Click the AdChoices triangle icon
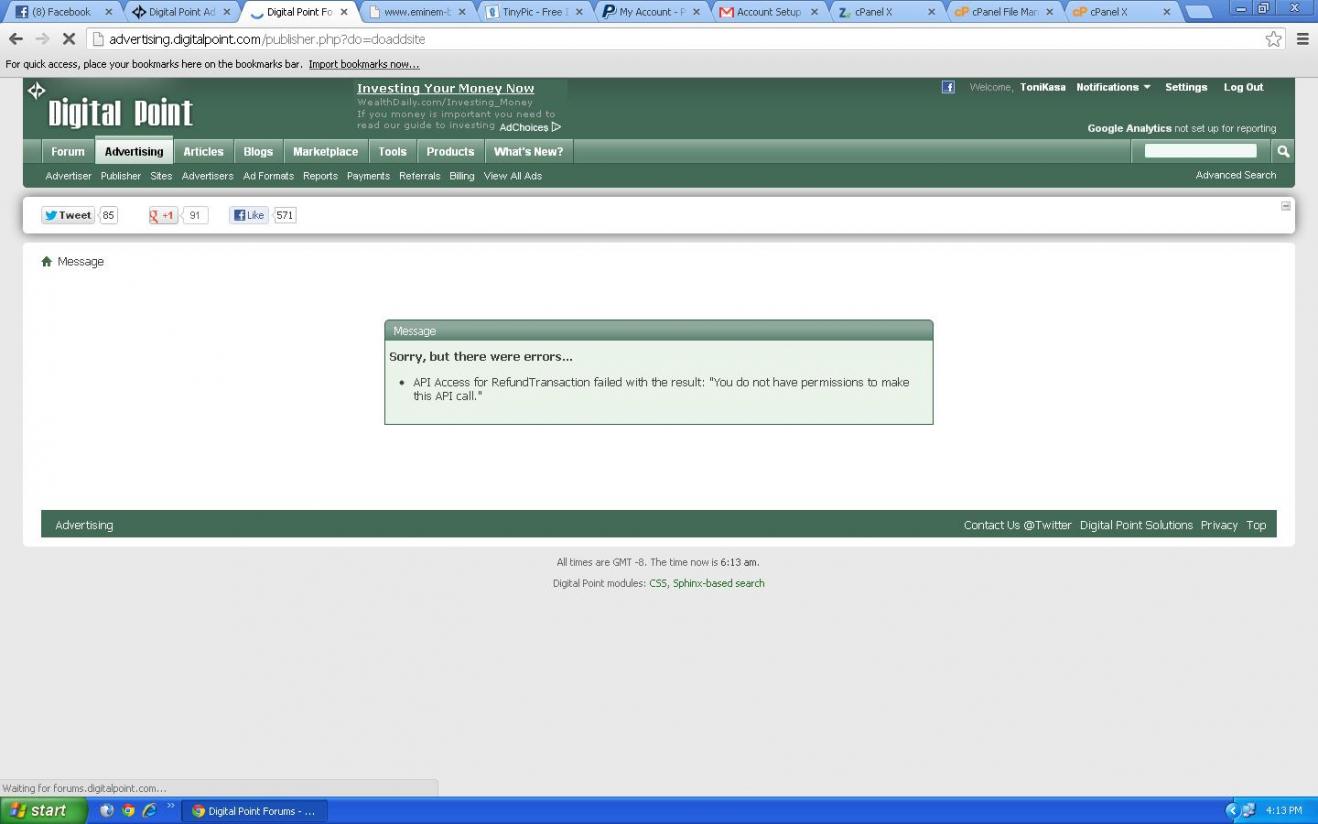The image size is (1318, 824). pyautogui.click(x=556, y=127)
